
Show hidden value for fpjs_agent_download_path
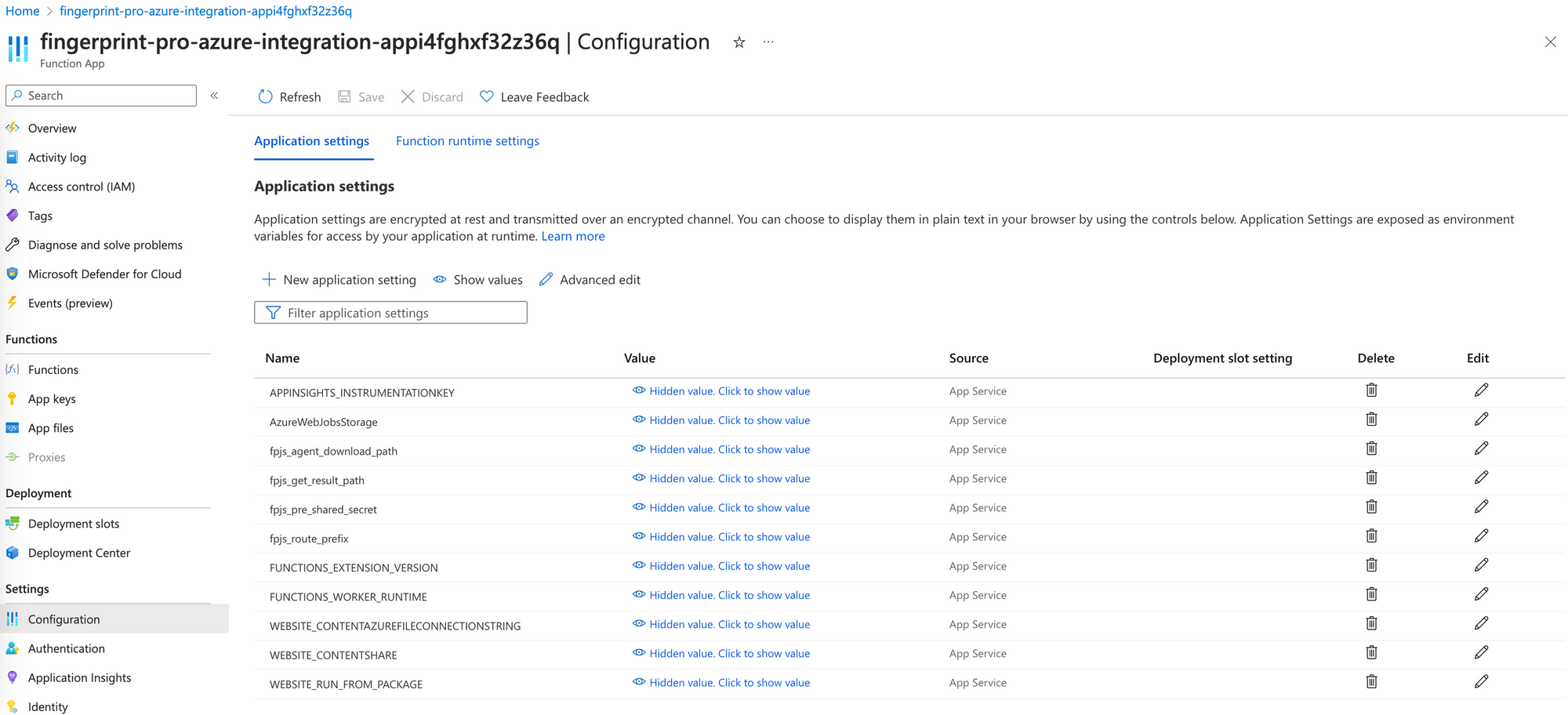[721, 449]
